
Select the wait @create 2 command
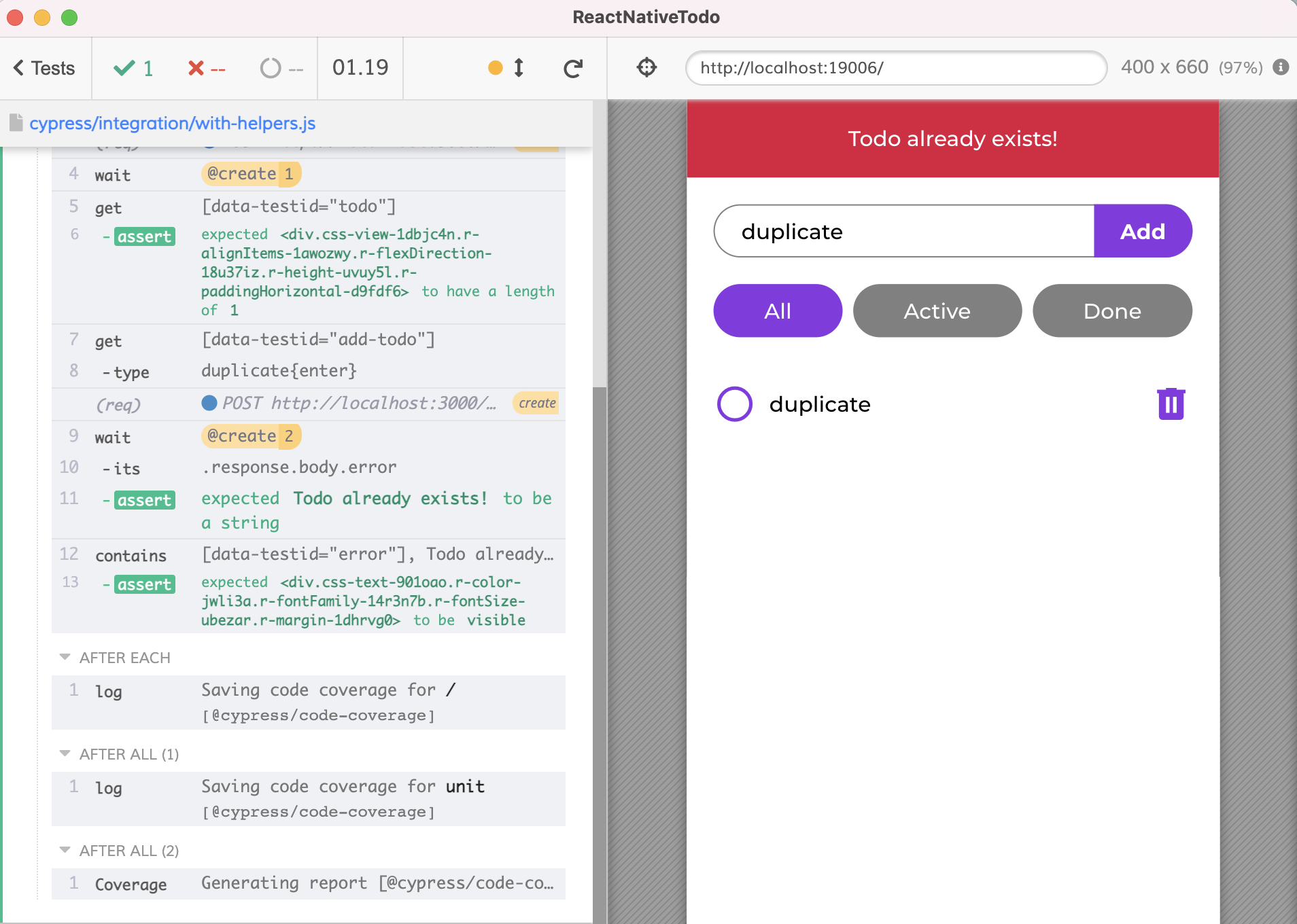tap(309, 436)
